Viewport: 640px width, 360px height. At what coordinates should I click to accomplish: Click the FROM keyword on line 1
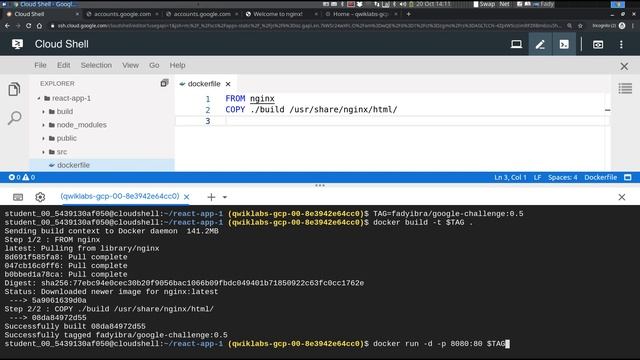tap(235, 98)
